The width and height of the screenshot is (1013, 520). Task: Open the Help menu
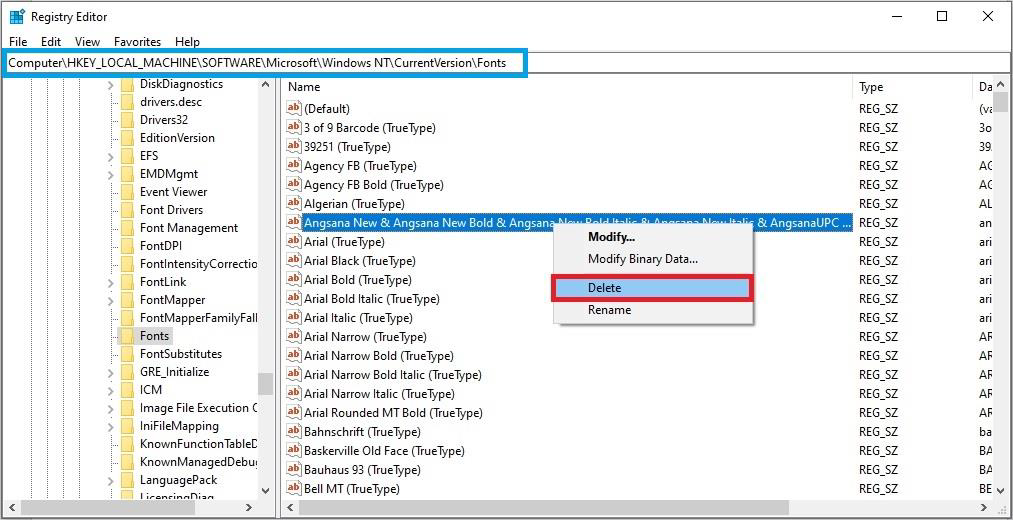[187, 41]
